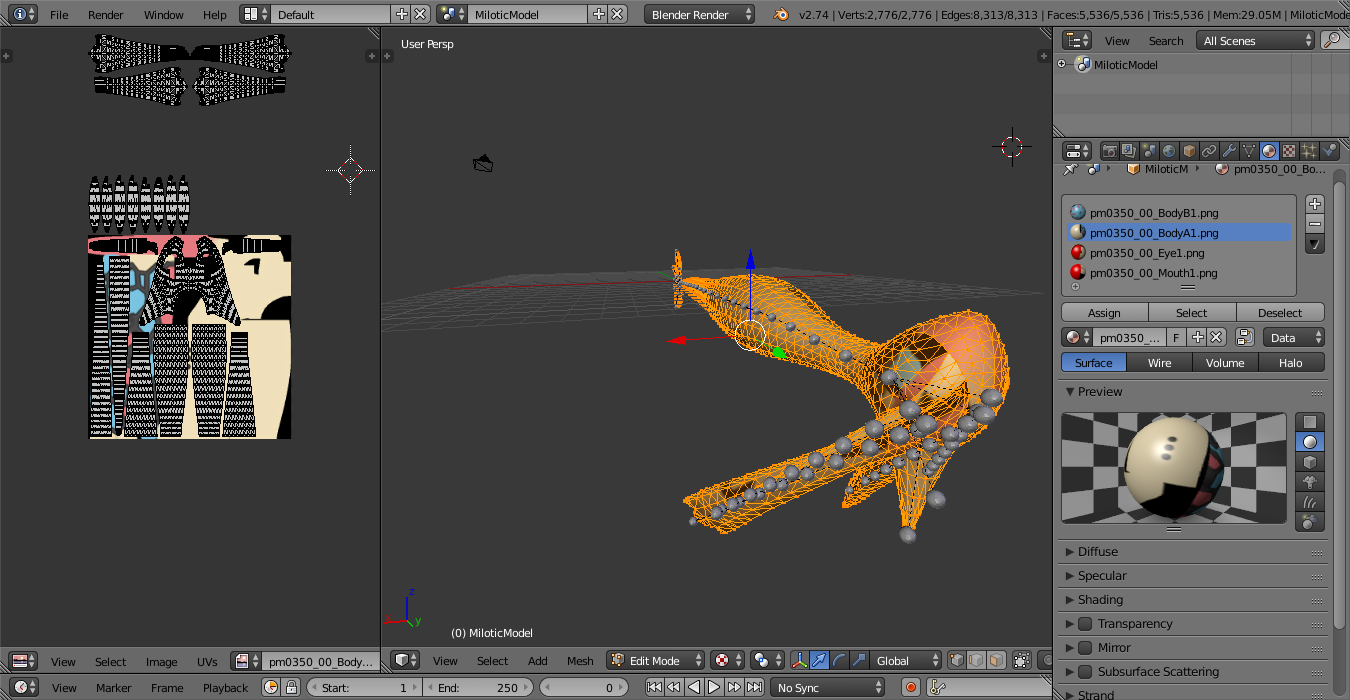Viewport: 1350px width, 700px height.
Task: Select pm0350_00_Eye1.png material slot
Action: tap(1179, 252)
